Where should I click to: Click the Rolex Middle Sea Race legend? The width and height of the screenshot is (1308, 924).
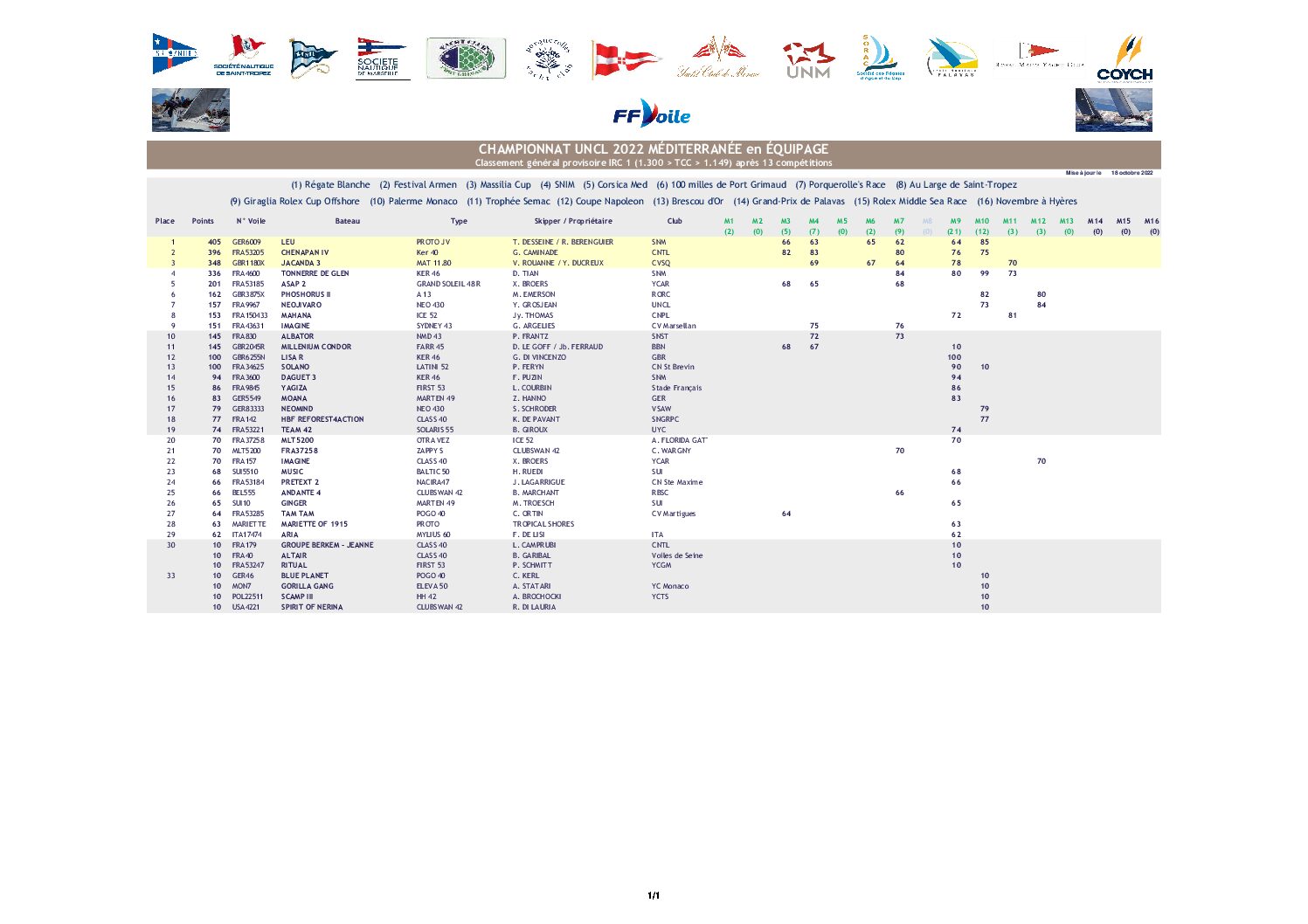tap(910, 201)
